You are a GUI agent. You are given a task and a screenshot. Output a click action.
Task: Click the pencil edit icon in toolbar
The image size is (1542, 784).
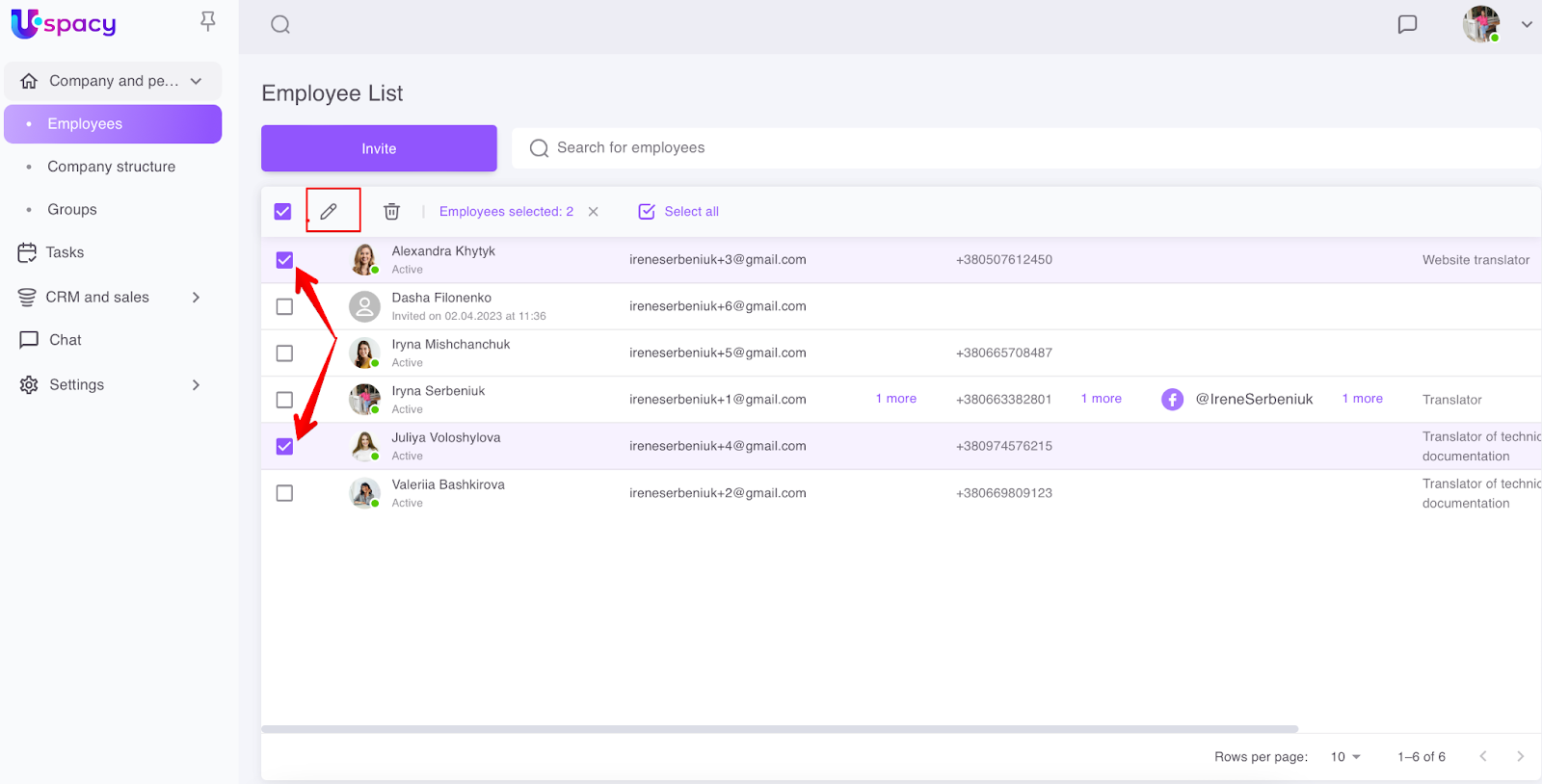tap(329, 211)
